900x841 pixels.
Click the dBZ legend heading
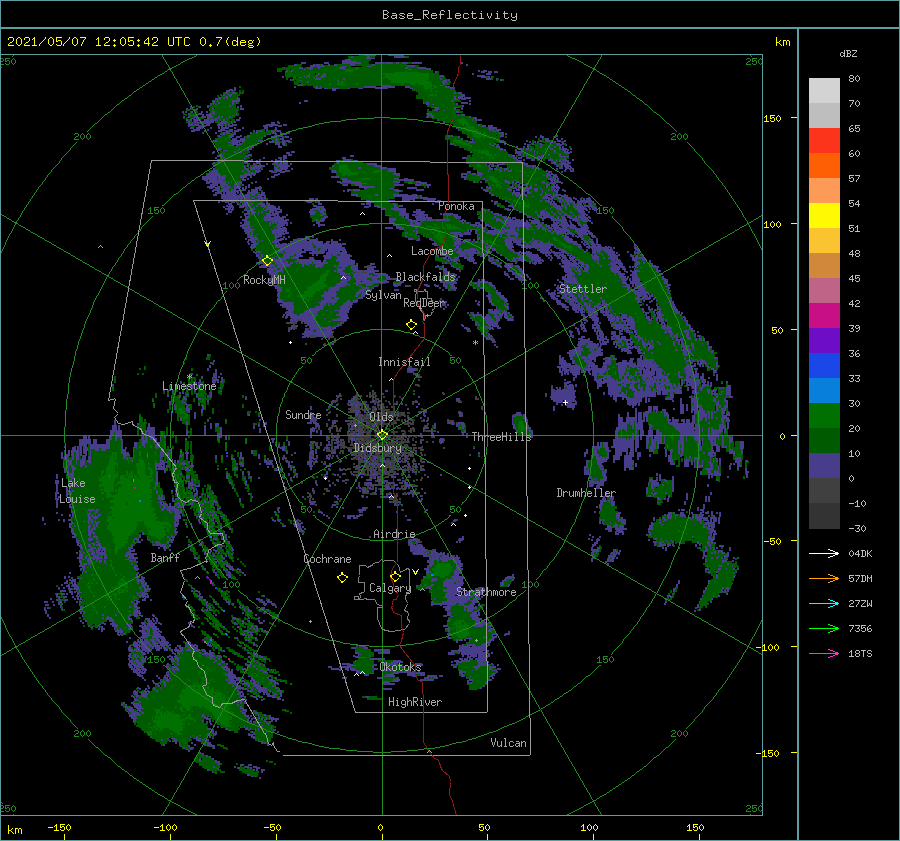pyautogui.click(x=848, y=54)
